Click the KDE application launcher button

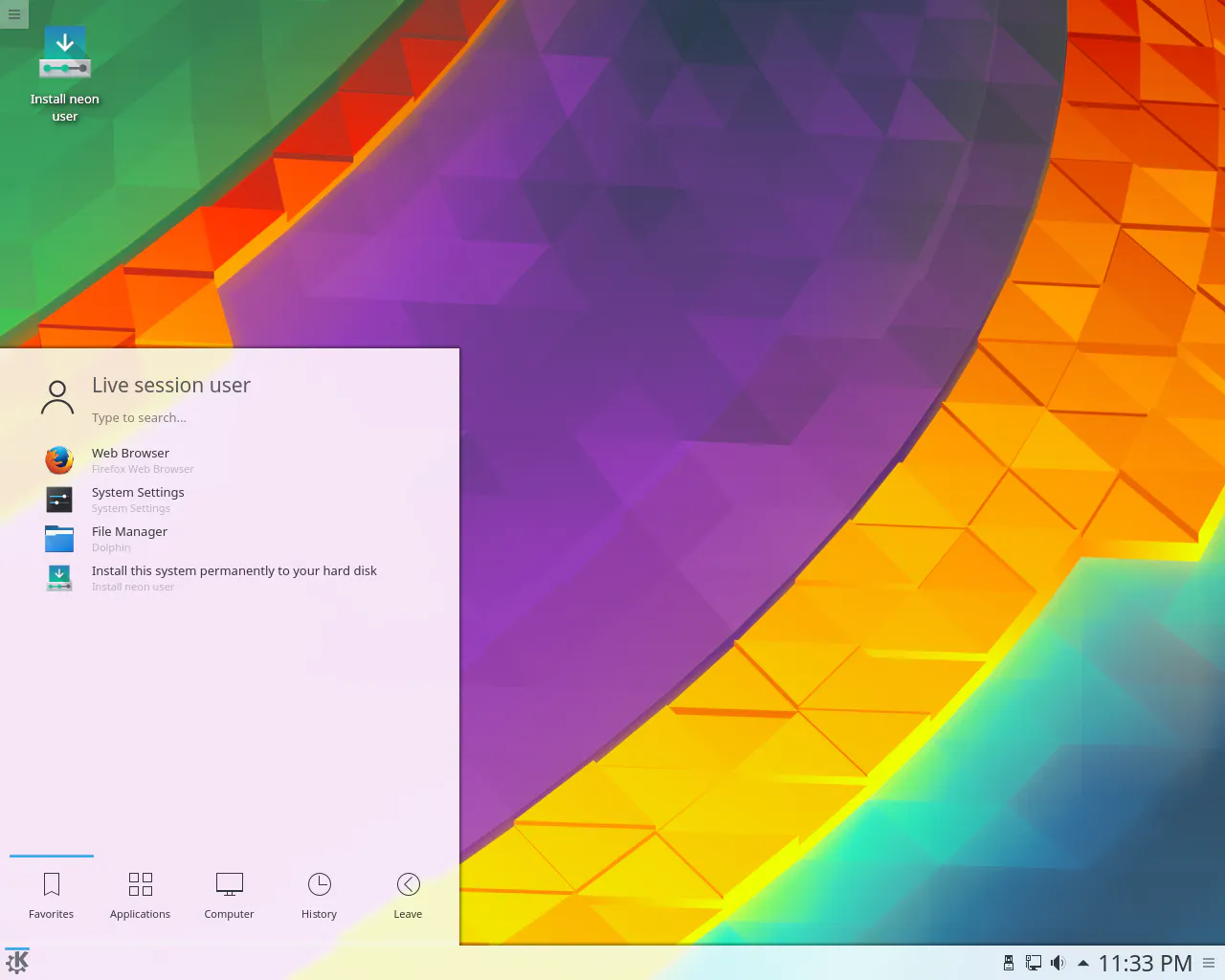17,963
